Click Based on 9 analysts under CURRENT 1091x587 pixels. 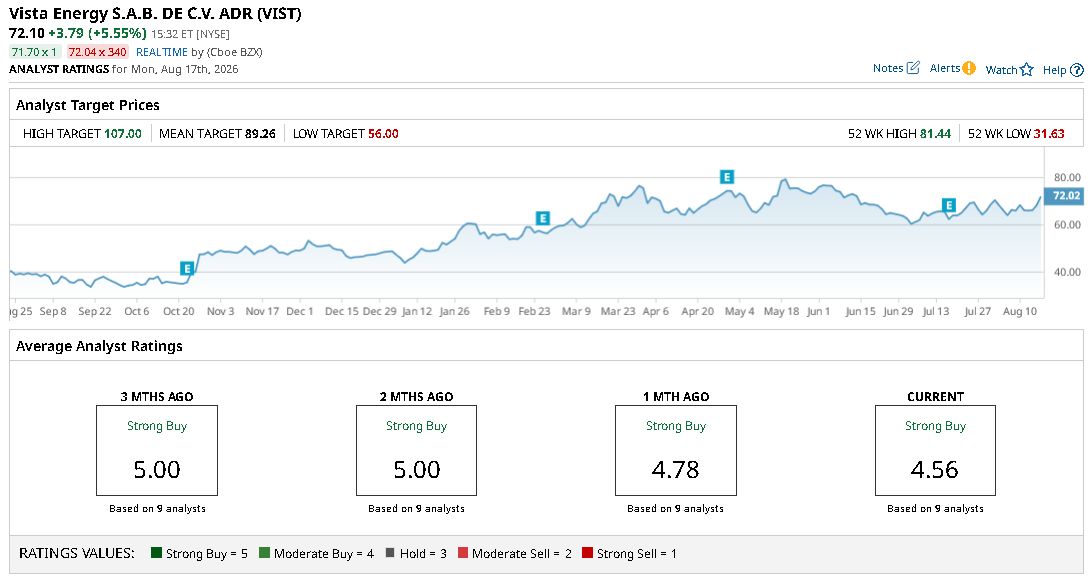point(935,508)
